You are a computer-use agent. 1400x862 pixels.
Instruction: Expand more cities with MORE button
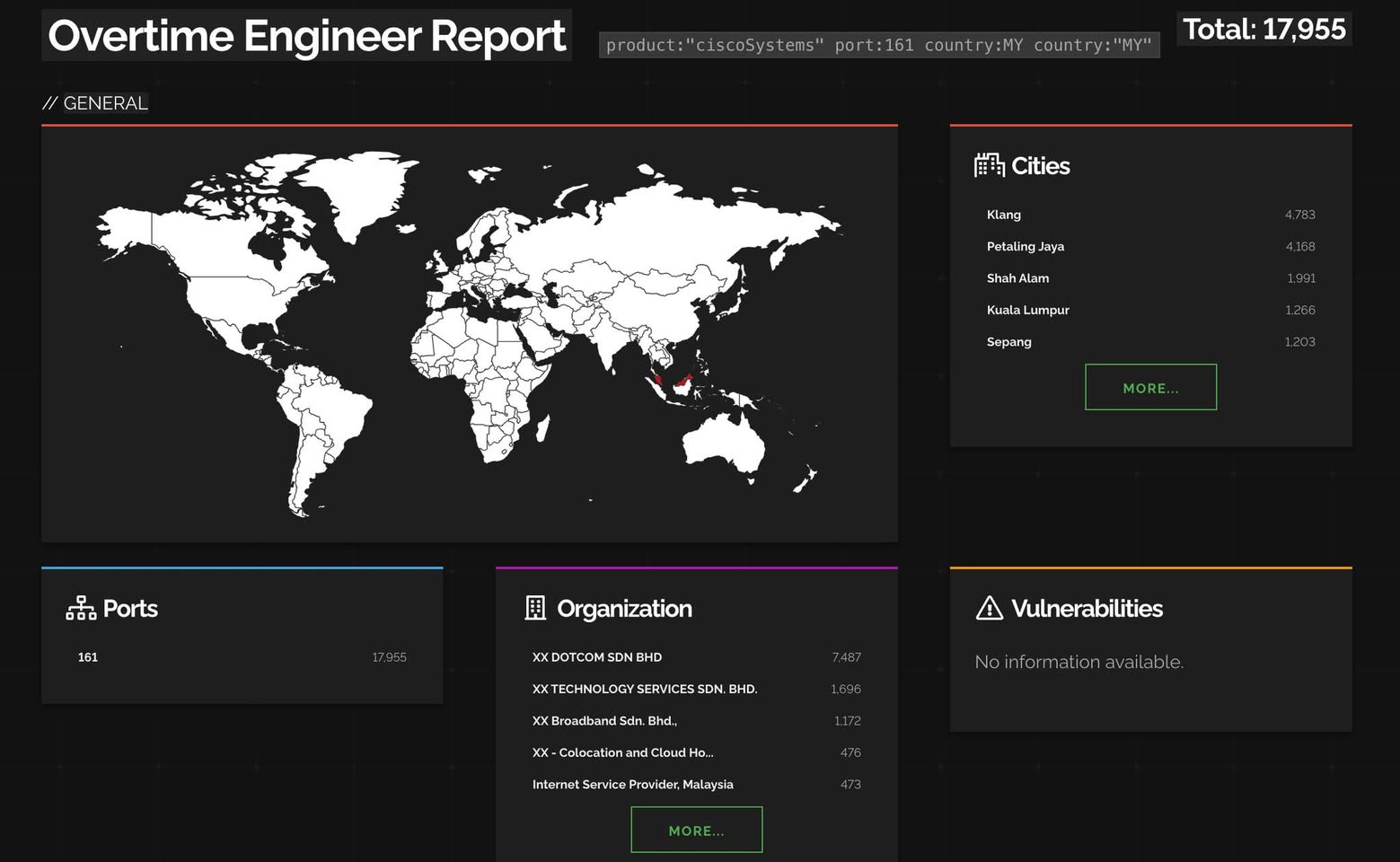pyautogui.click(x=1150, y=387)
